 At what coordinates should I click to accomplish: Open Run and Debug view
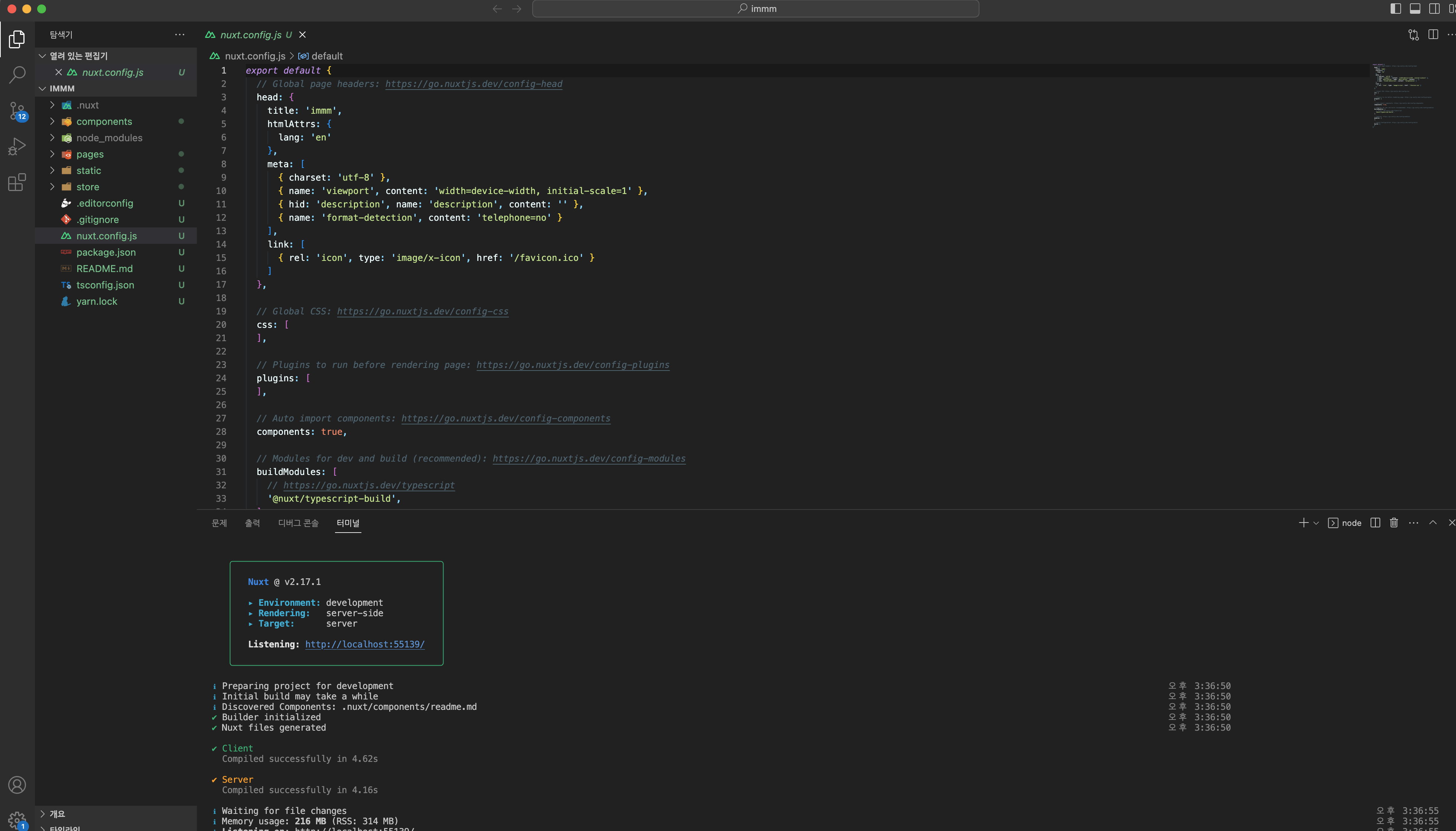pos(17,147)
